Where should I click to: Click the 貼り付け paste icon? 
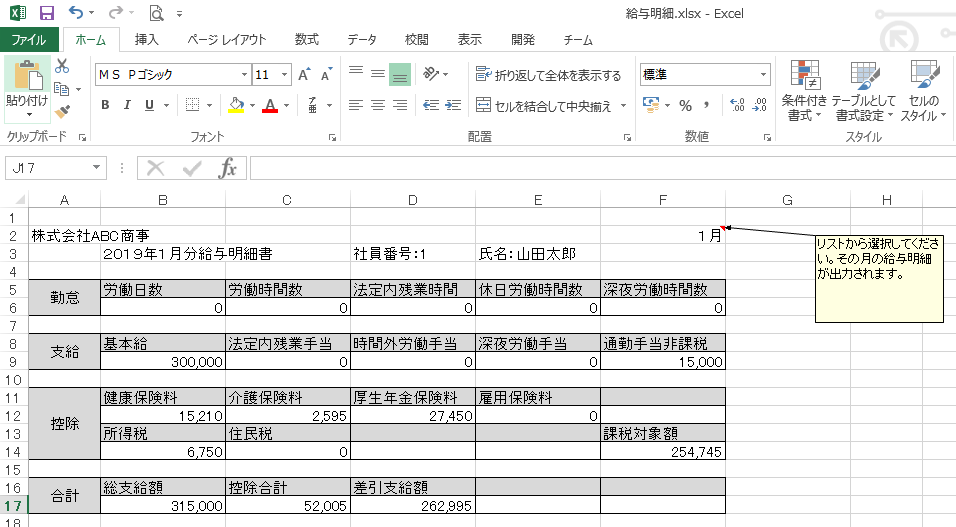coord(27,76)
